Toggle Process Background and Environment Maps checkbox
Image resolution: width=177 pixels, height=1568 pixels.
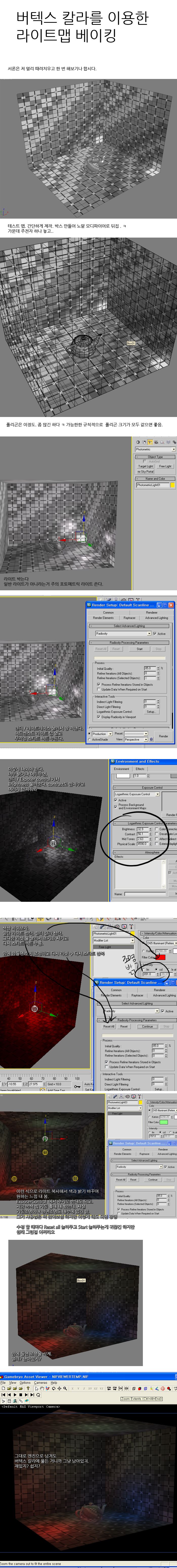(116, 807)
